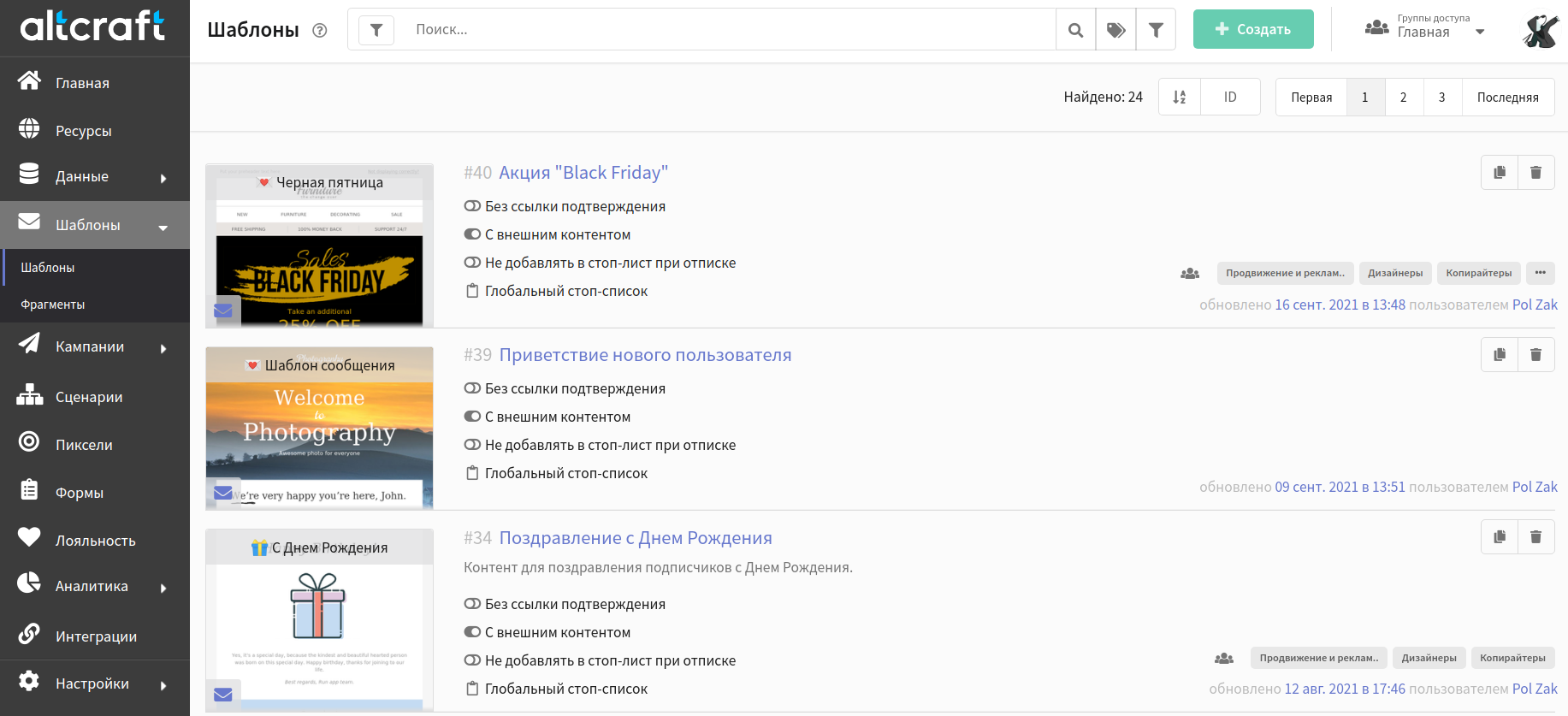
Task: Open Фрагменты in the sidebar submenu
Action: (53, 305)
